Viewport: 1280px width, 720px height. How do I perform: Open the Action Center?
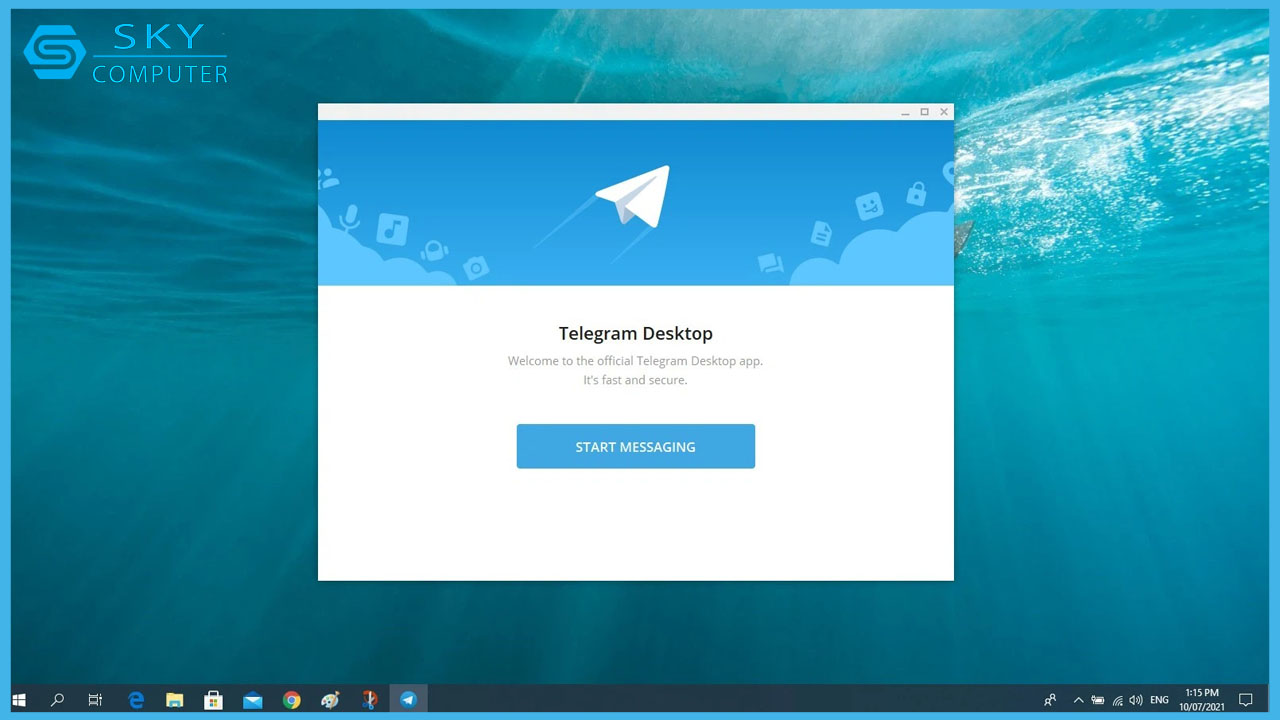[1245, 700]
